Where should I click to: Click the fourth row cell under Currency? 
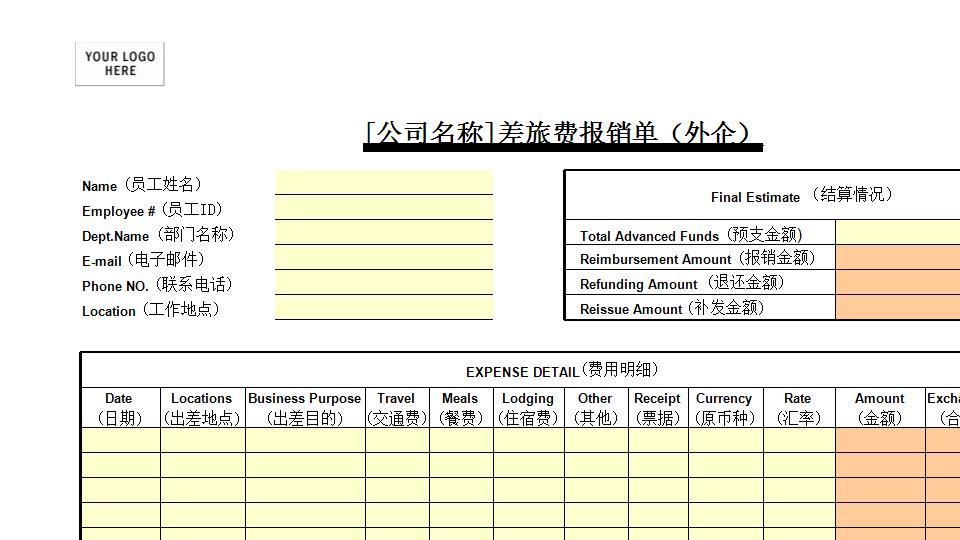[726, 516]
